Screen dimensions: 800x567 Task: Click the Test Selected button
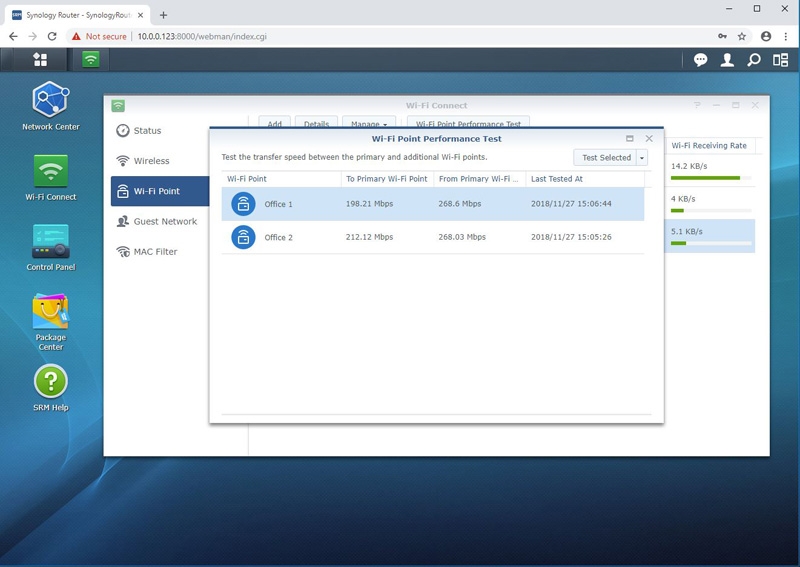[x=605, y=158]
